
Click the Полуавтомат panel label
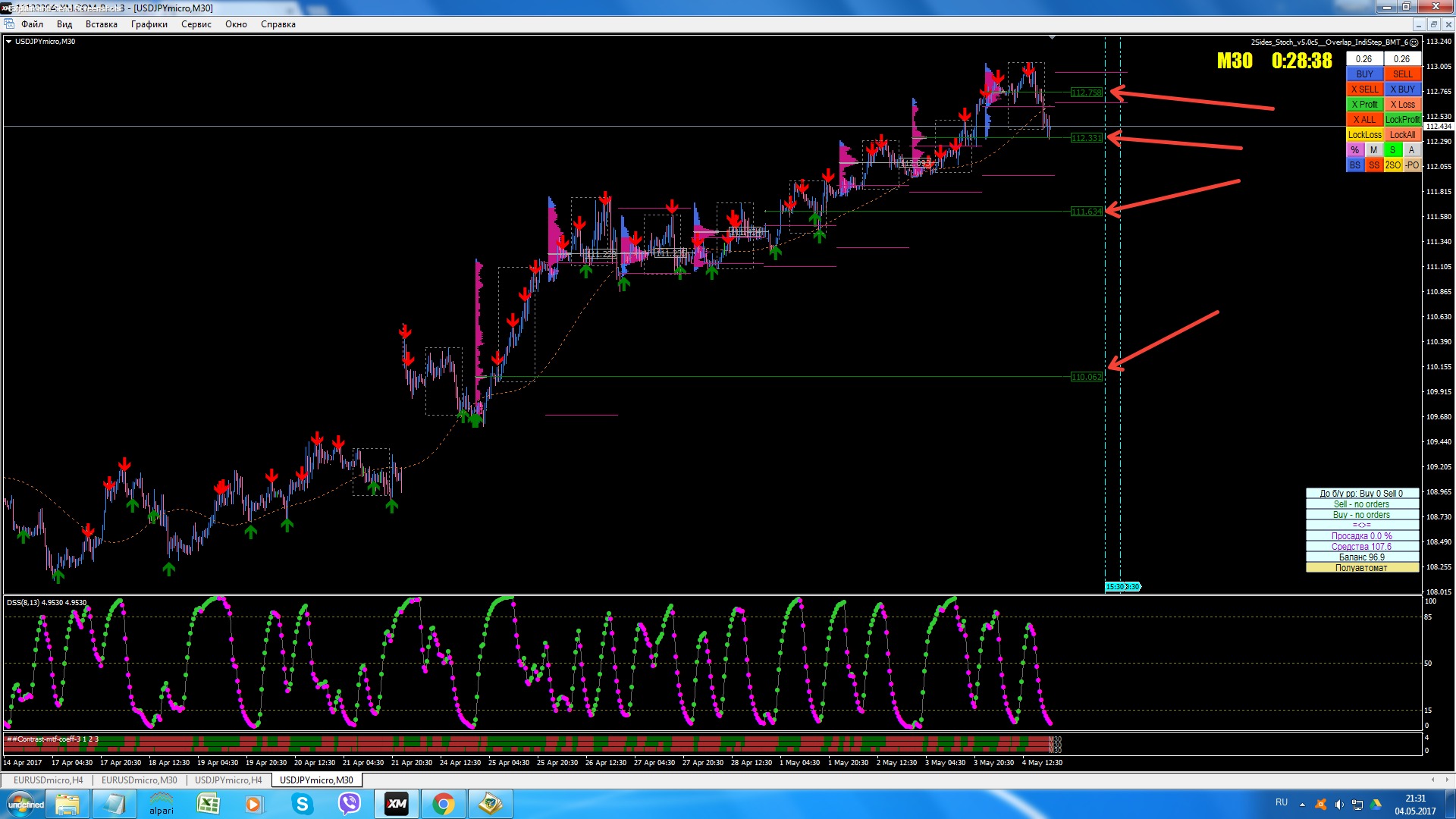coord(1362,568)
